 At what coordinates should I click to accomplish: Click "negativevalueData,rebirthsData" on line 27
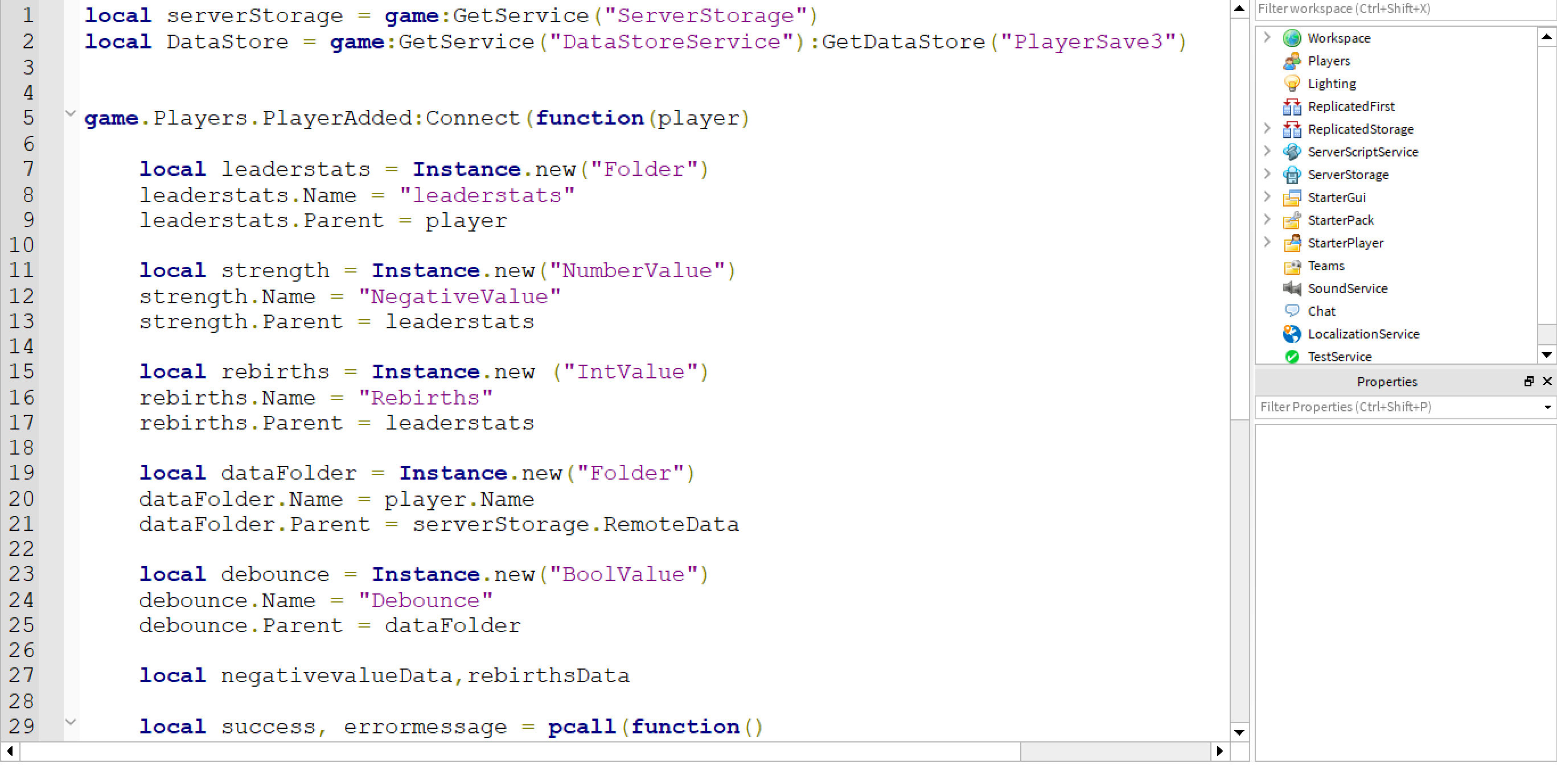(425, 675)
